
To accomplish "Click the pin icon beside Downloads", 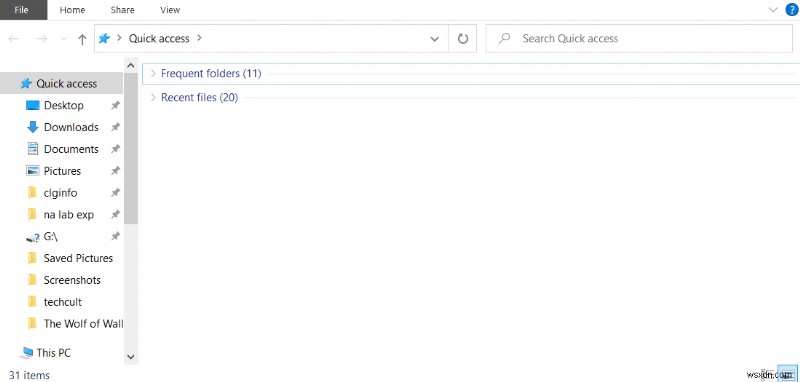I will [116, 128].
